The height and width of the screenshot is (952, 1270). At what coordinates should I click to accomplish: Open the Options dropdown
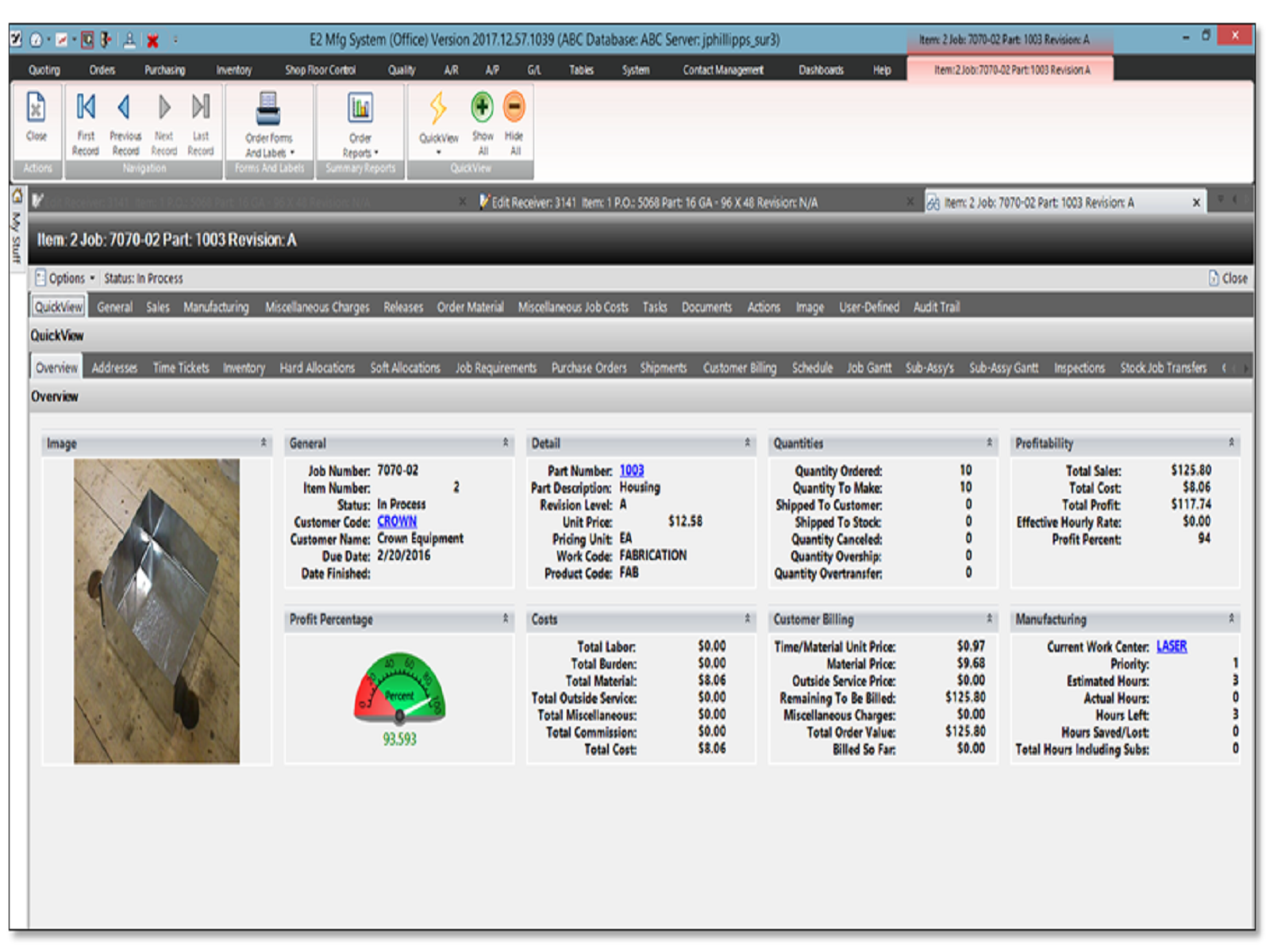[x=65, y=278]
